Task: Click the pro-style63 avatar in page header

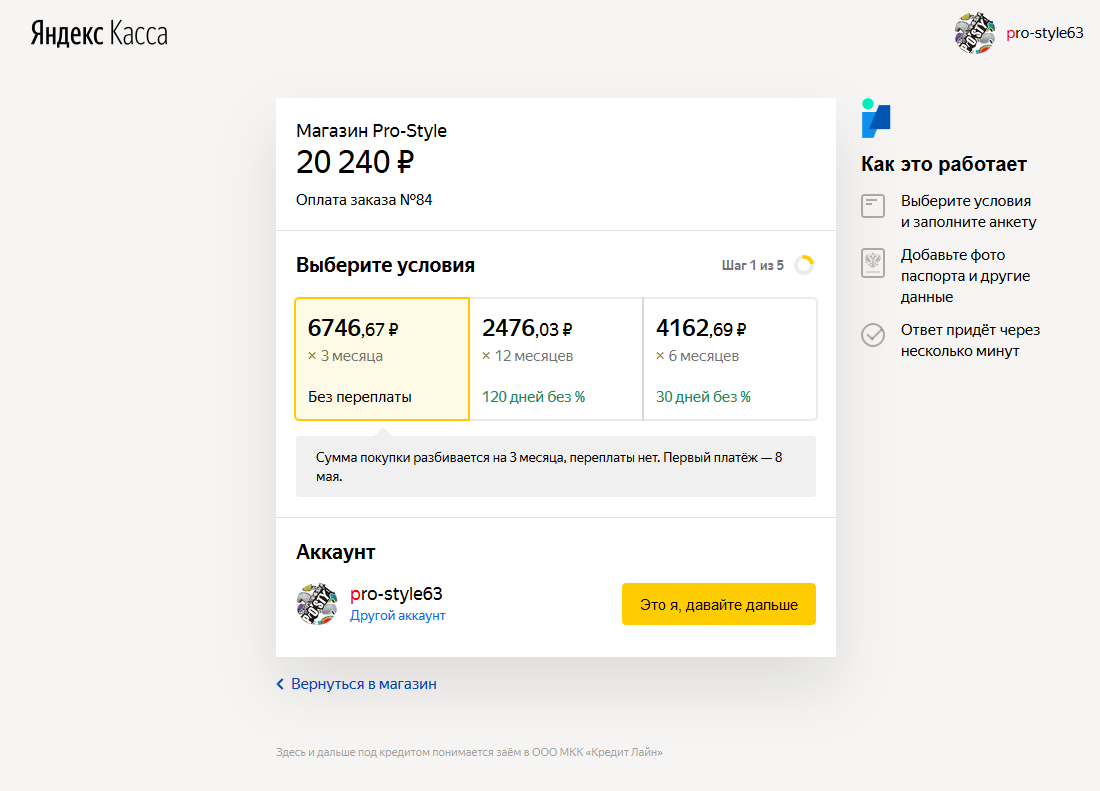Action: point(975,33)
